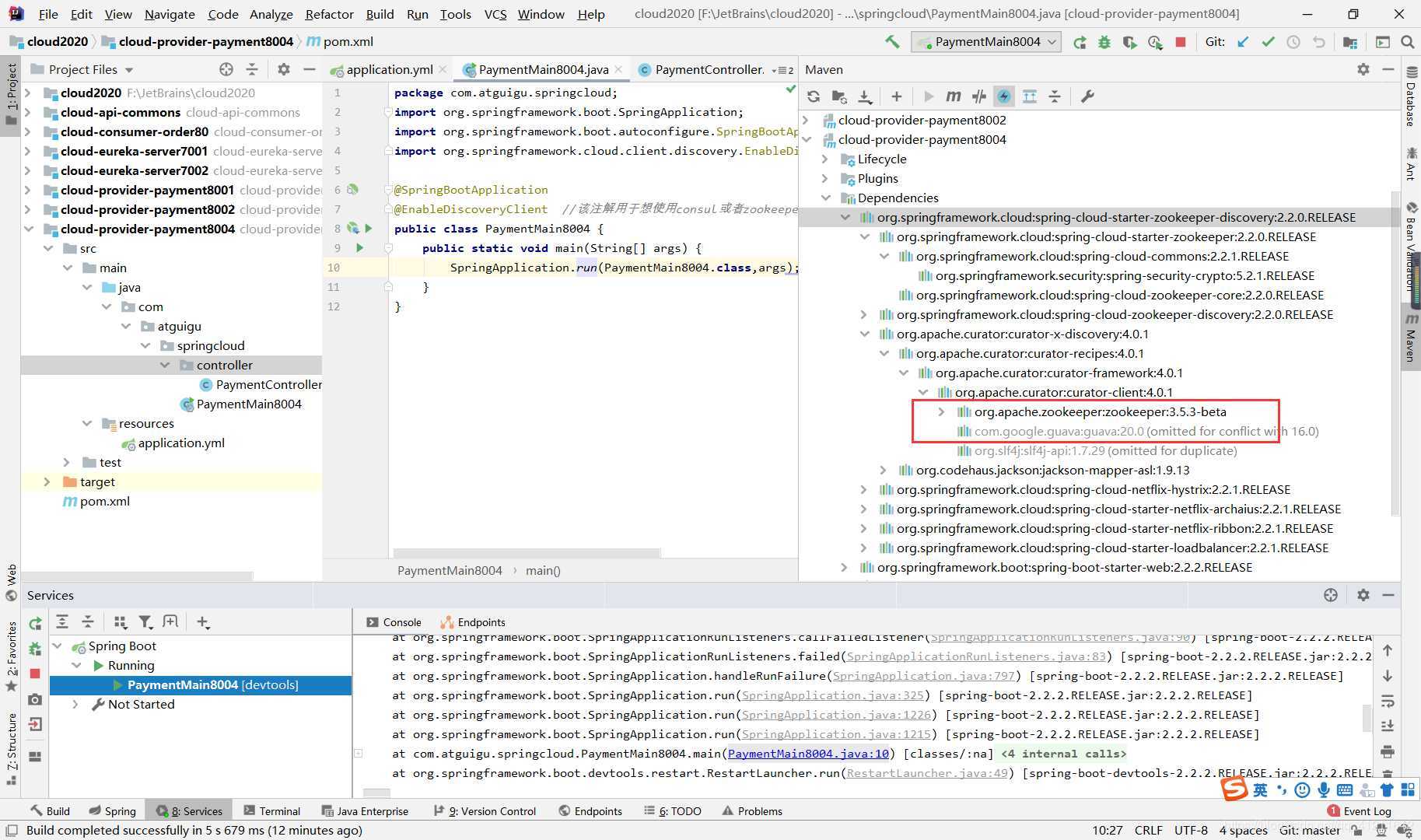Open 9: Version Control tool window

(485, 810)
